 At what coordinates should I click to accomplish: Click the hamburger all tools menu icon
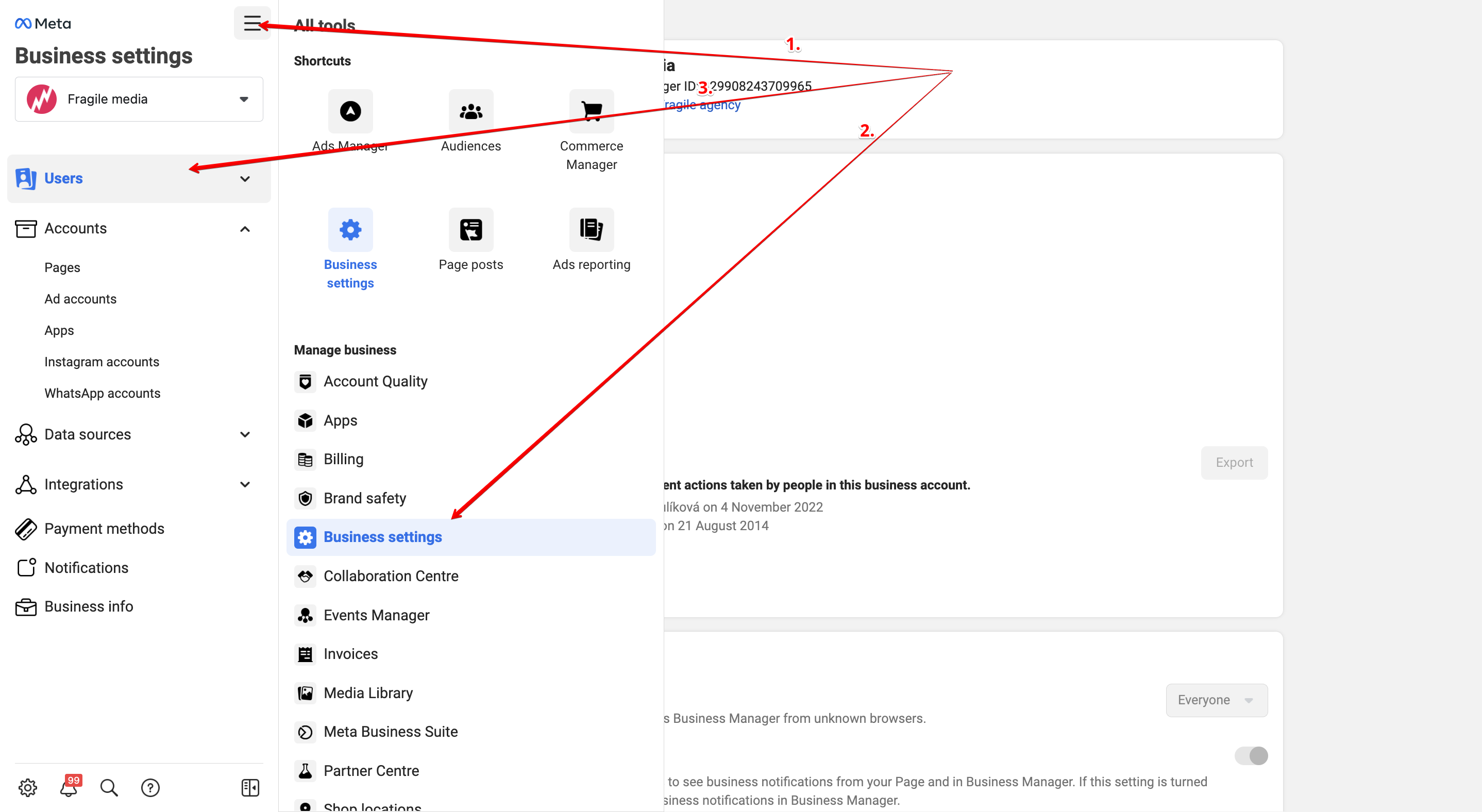coord(252,23)
